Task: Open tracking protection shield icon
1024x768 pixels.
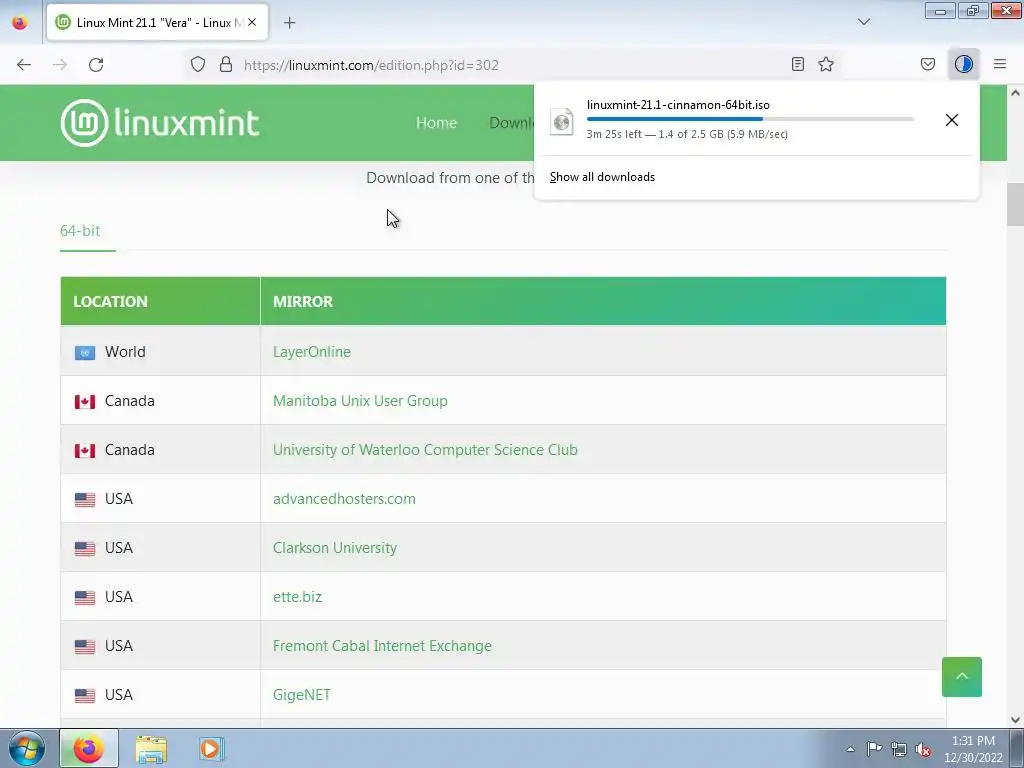Action: point(198,64)
